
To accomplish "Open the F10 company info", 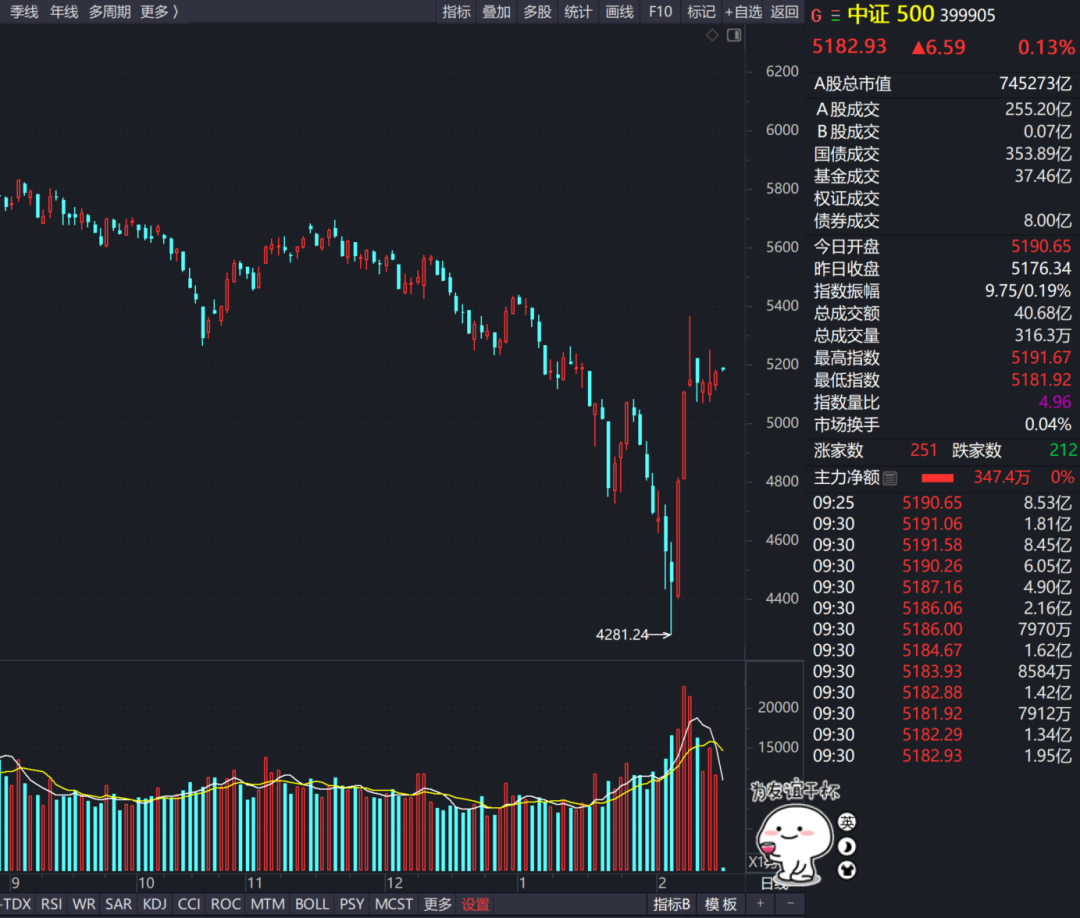I will click(660, 12).
